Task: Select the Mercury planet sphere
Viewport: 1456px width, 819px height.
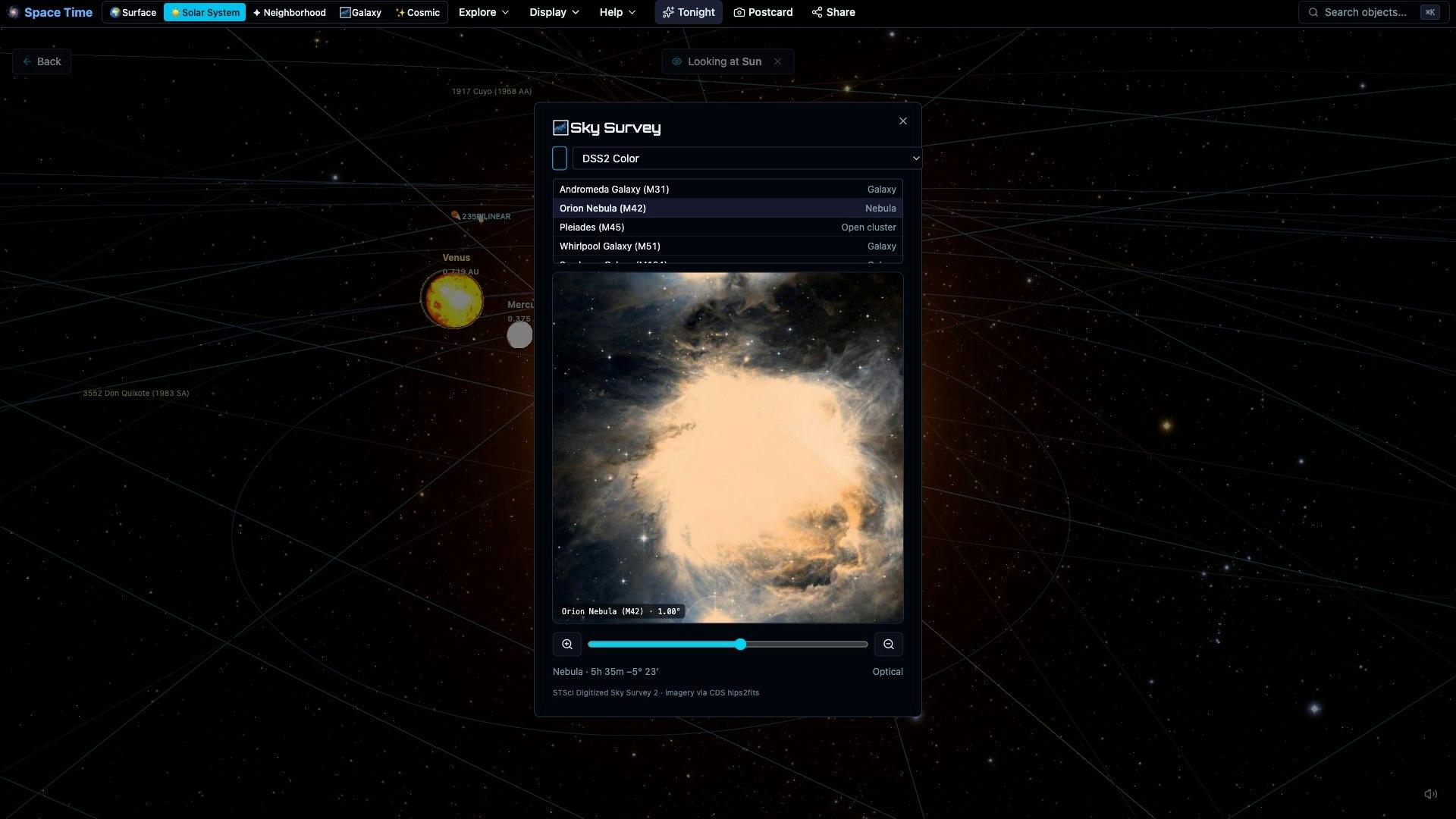Action: point(519,335)
